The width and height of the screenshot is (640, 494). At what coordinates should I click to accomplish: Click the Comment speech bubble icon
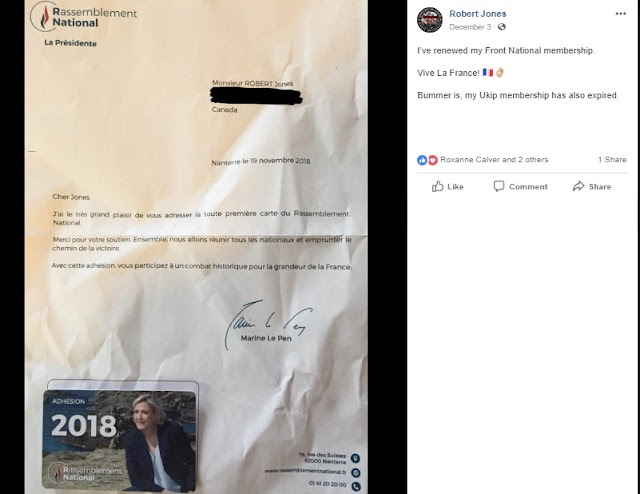tap(499, 186)
